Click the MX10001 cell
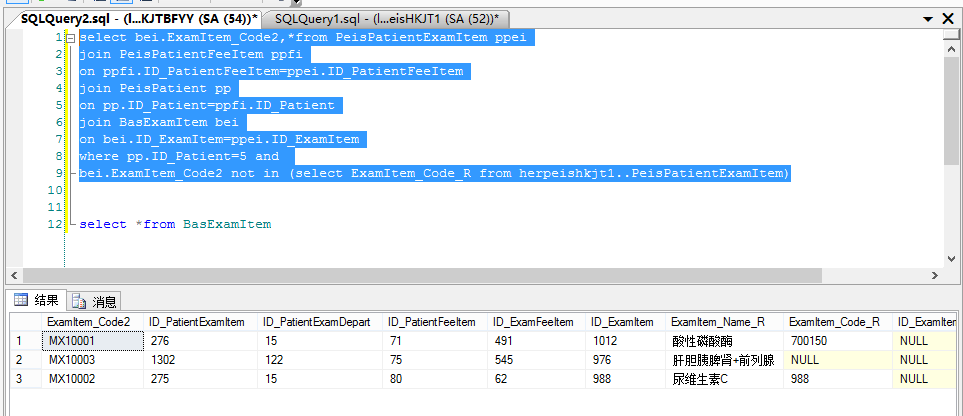The height and width of the screenshot is (416, 963). (x=92, y=340)
